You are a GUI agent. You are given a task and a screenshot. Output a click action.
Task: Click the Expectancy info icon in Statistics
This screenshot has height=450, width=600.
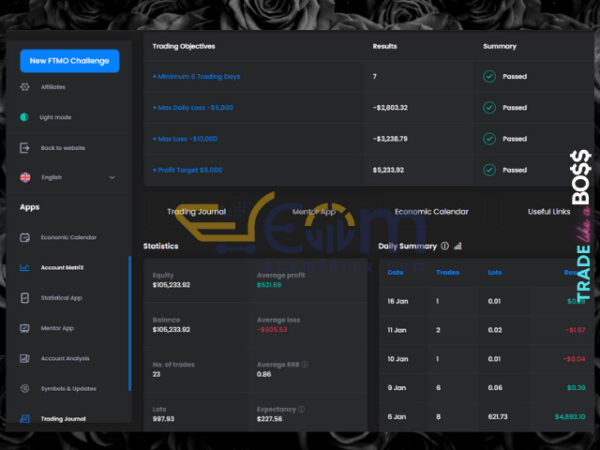click(301, 409)
